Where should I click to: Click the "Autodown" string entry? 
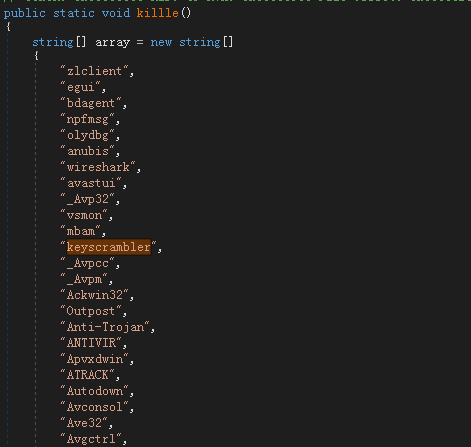(94, 391)
